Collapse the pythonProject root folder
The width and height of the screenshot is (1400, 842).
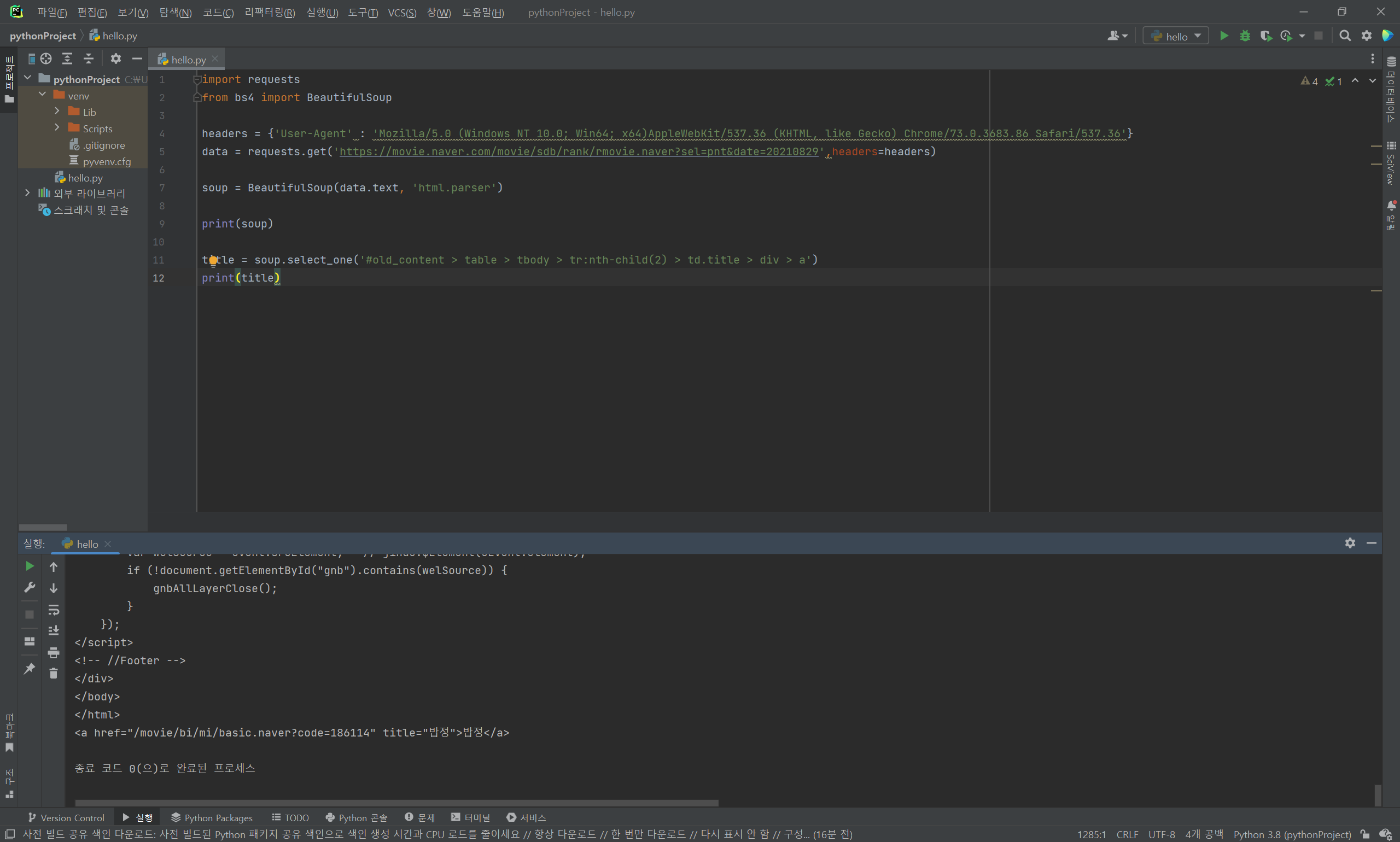(x=27, y=78)
